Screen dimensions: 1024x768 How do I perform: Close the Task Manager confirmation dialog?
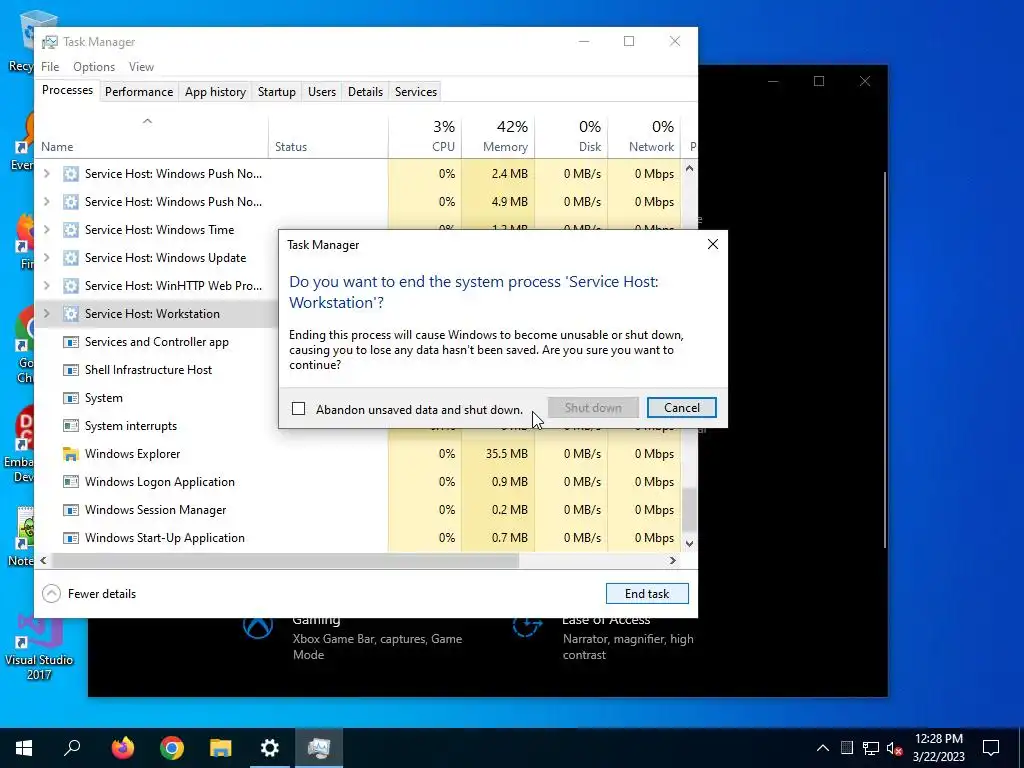(x=712, y=244)
